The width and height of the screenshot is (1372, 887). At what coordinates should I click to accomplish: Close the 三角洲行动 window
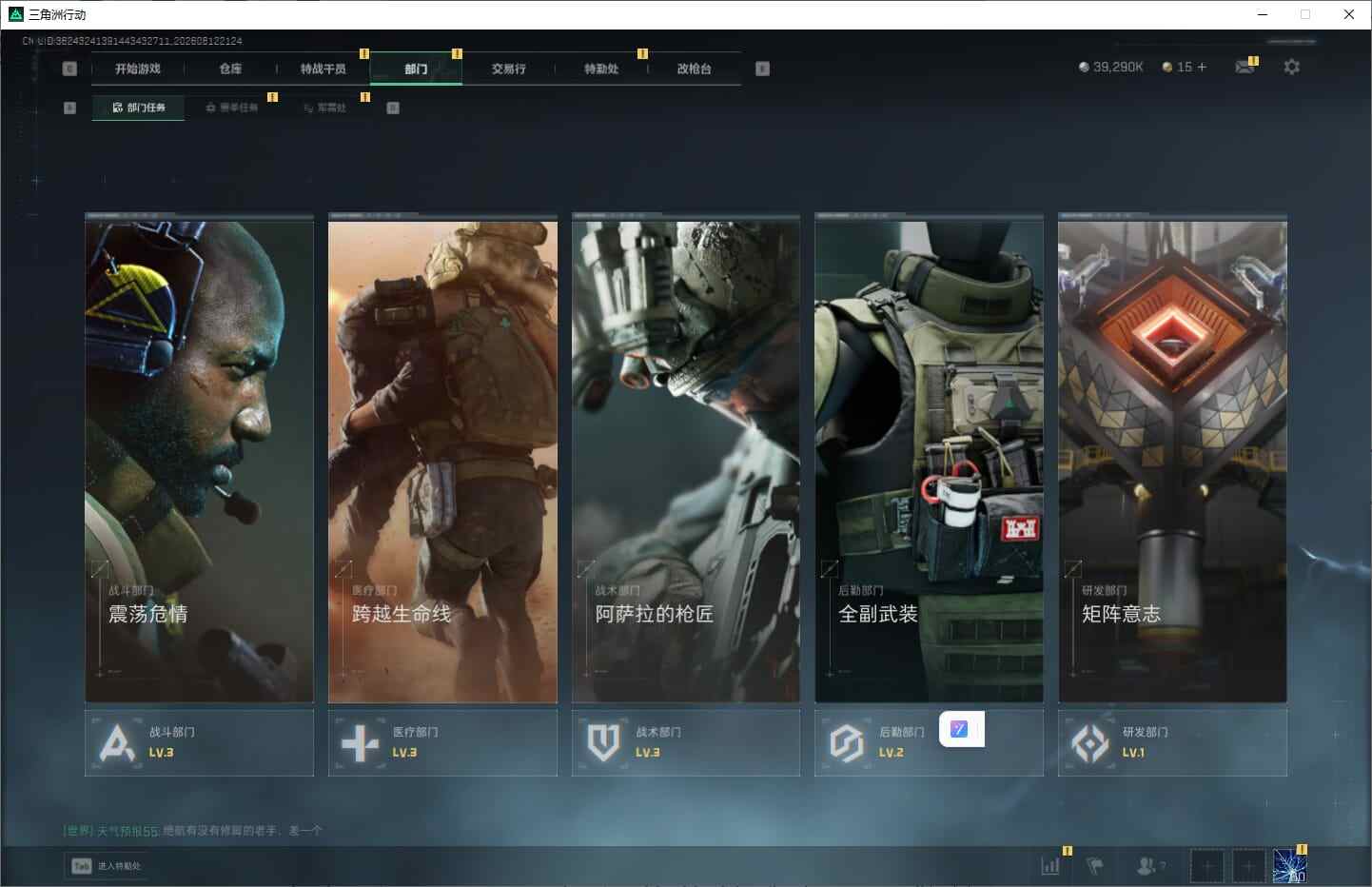pyautogui.click(x=1349, y=14)
